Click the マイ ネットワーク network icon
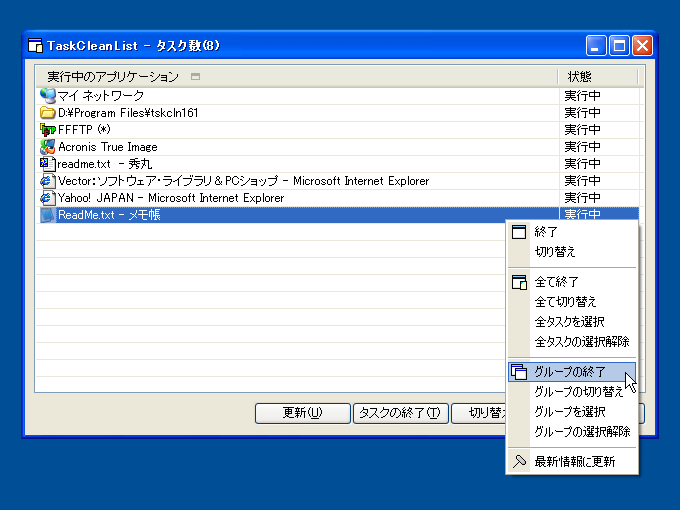The width and height of the screenshot is (680, 510). click(48, 96)
